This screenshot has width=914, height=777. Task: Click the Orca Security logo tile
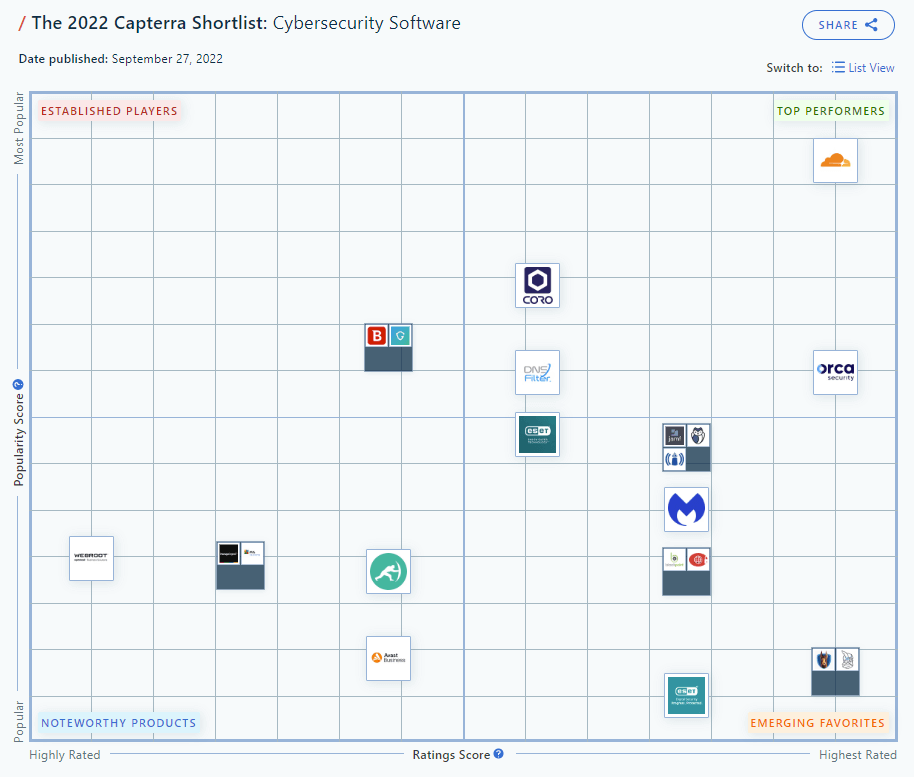coord(835,372)
